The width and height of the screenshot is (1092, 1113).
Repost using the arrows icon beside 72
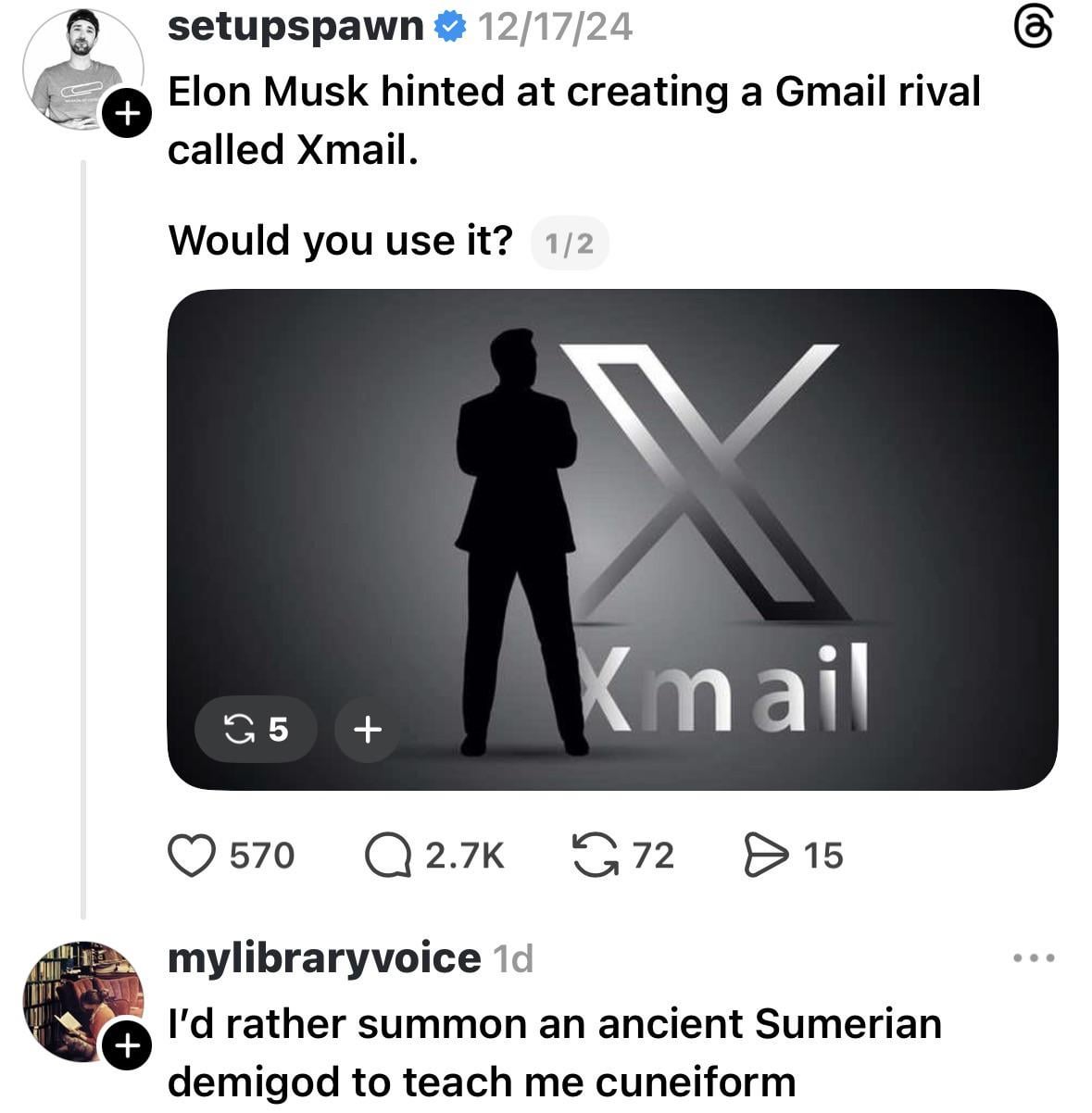595,856
